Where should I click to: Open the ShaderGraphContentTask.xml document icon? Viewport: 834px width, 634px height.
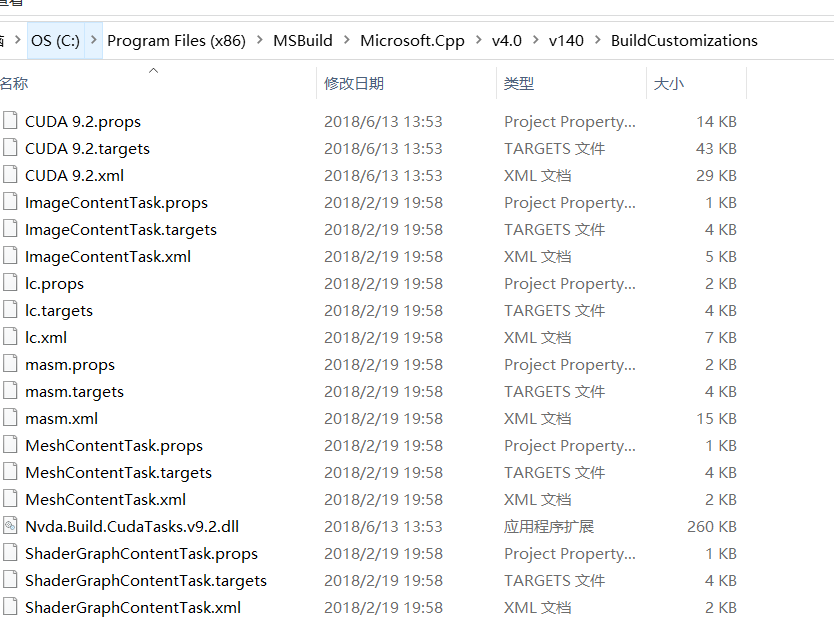pyautogui.click(x=13, y=607)
